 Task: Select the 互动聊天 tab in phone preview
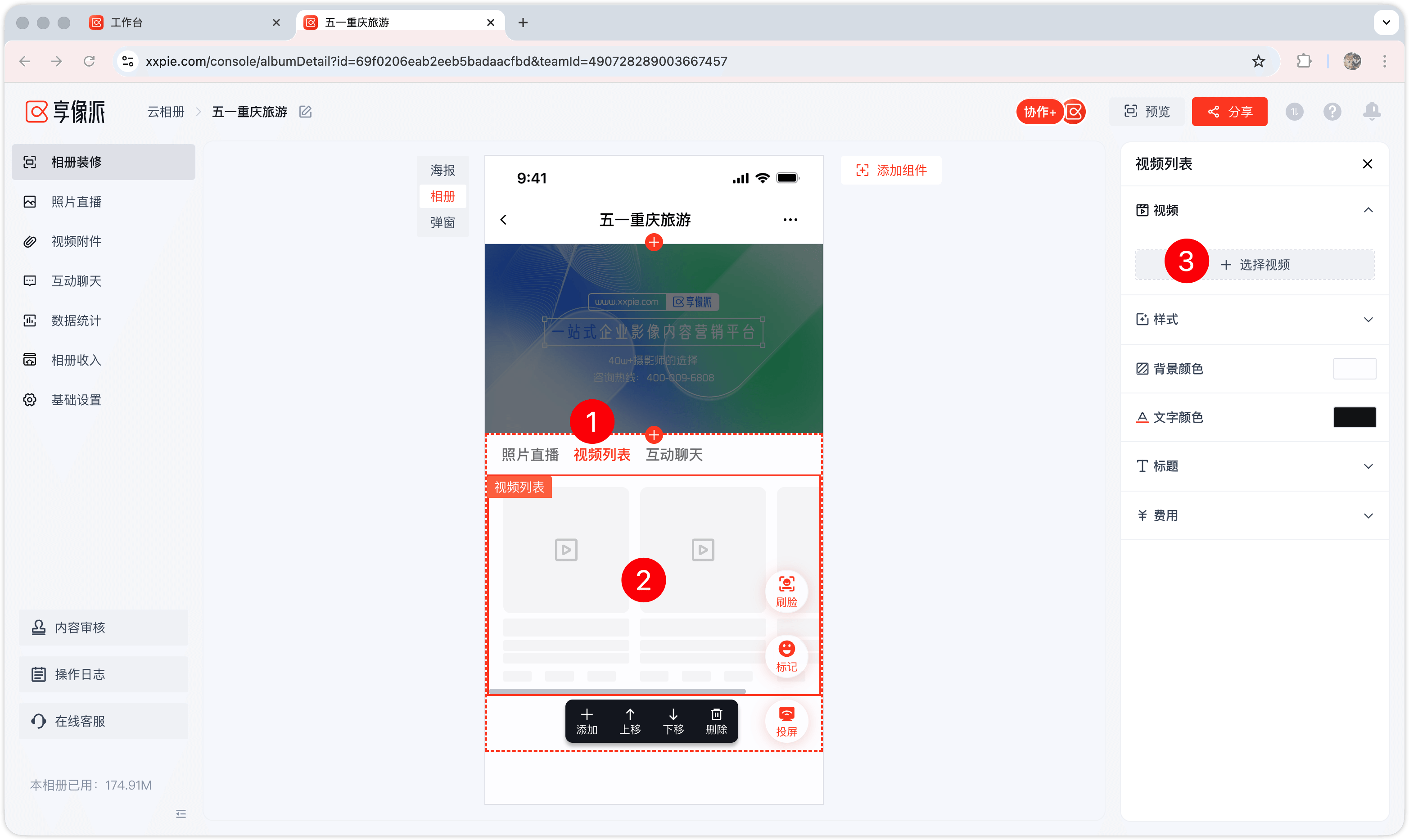(x=674, y=455)
